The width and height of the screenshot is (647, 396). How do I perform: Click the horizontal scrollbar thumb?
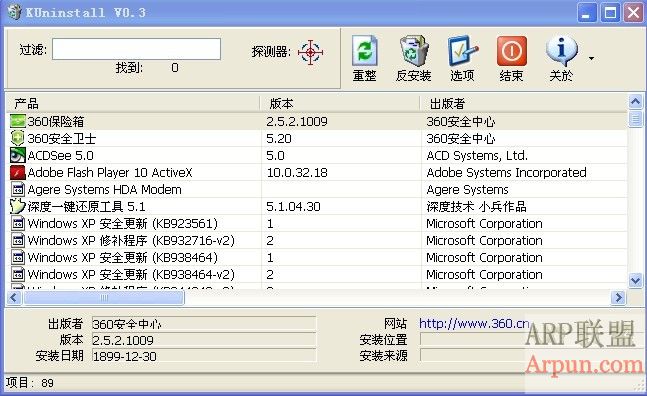[x=104, y=297]
